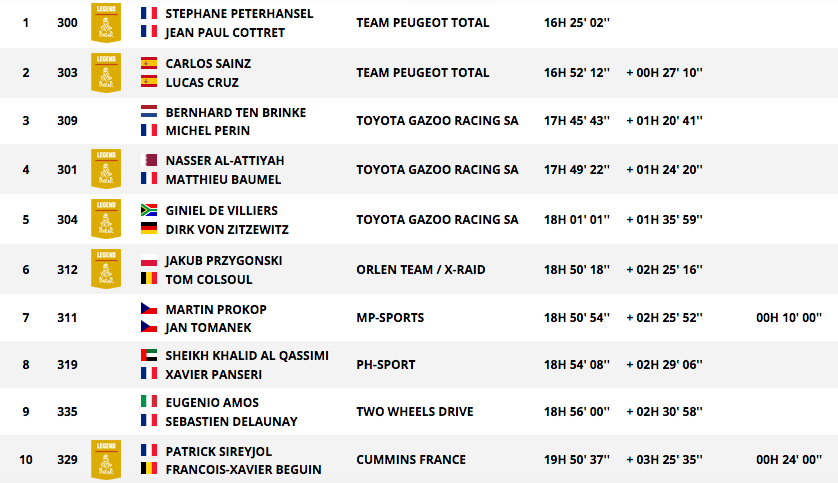Click Two Wheels Drive team name
The width and height of the screenshot is (838, 483).
point(415,412)
